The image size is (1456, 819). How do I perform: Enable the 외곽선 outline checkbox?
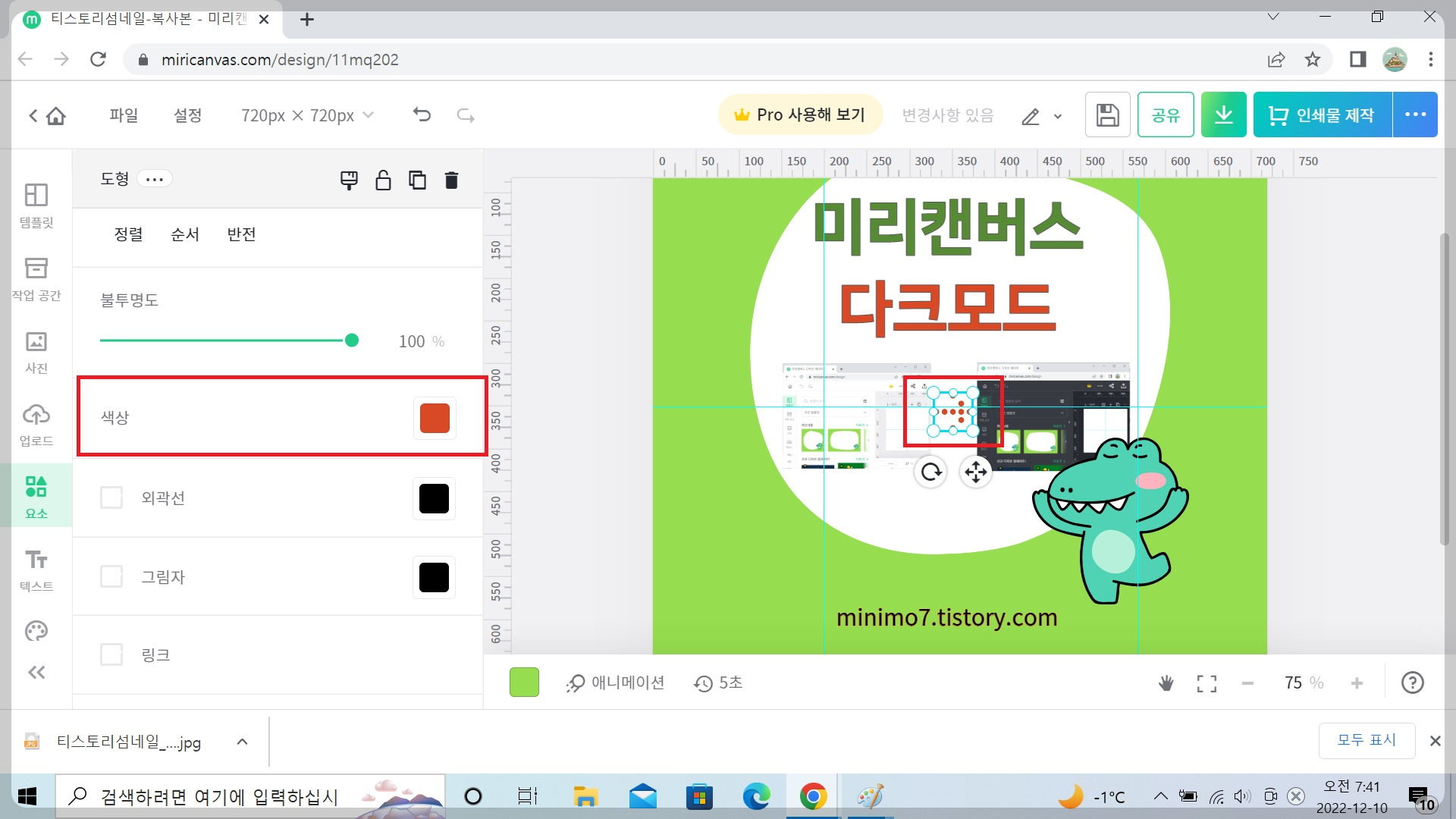[x=111, y=497]
